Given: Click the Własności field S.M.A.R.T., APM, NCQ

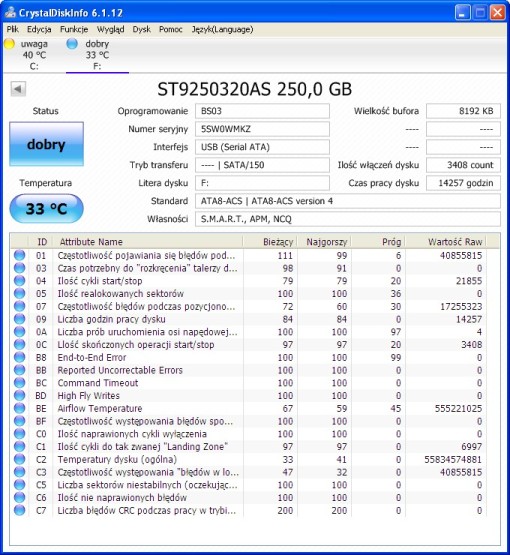Looking at the screenshot, I should coord(348,219).
